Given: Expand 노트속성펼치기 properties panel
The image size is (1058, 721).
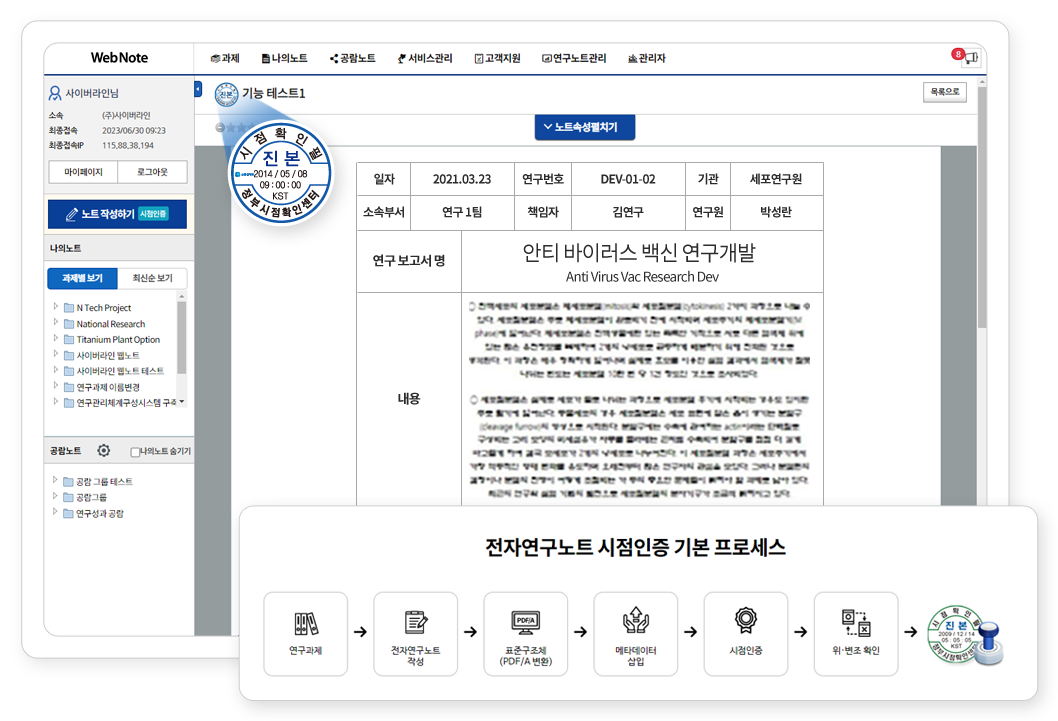Looking at the screenshot, I should [585, 127].
